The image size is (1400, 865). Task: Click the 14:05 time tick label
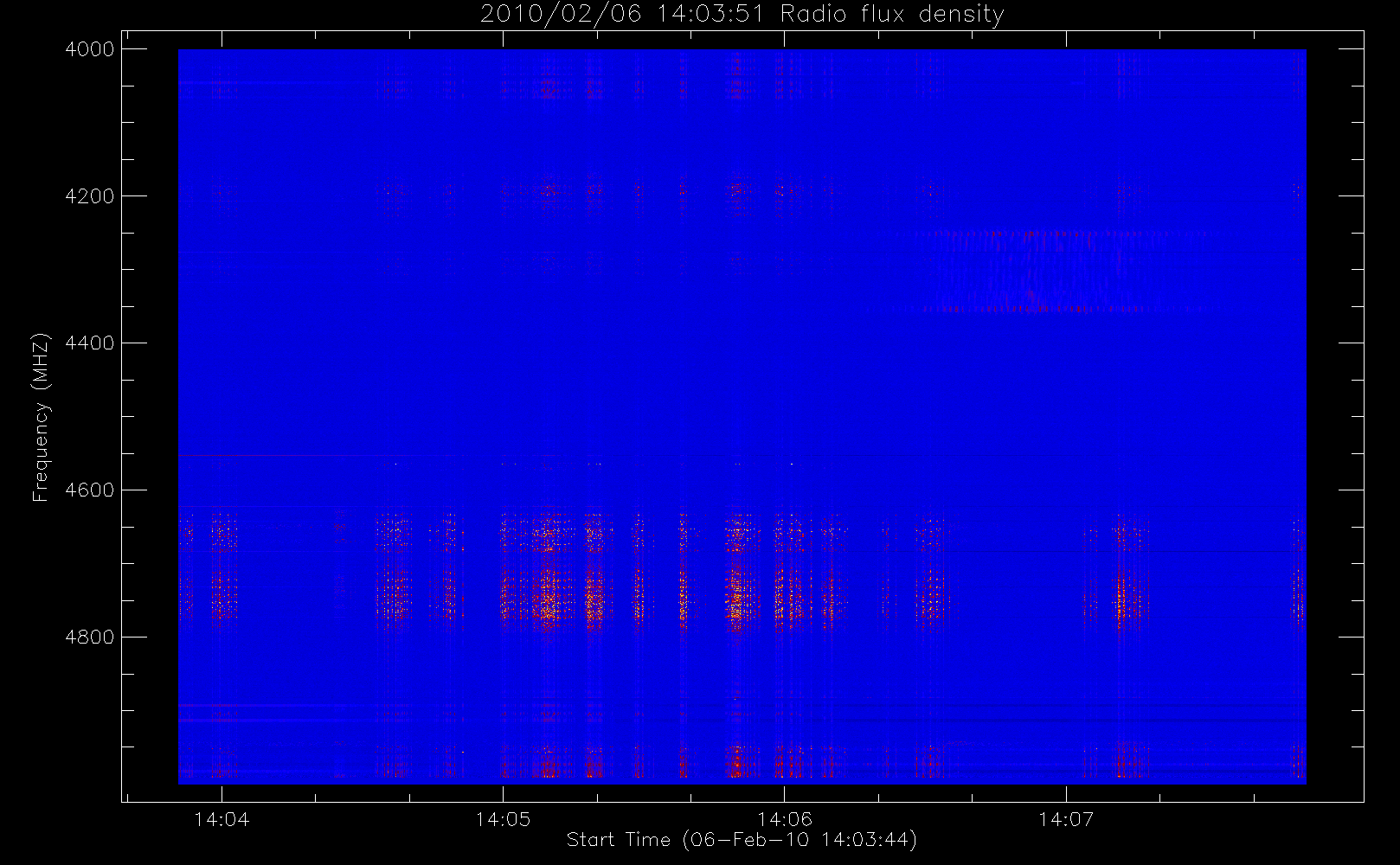coord(503,818)
